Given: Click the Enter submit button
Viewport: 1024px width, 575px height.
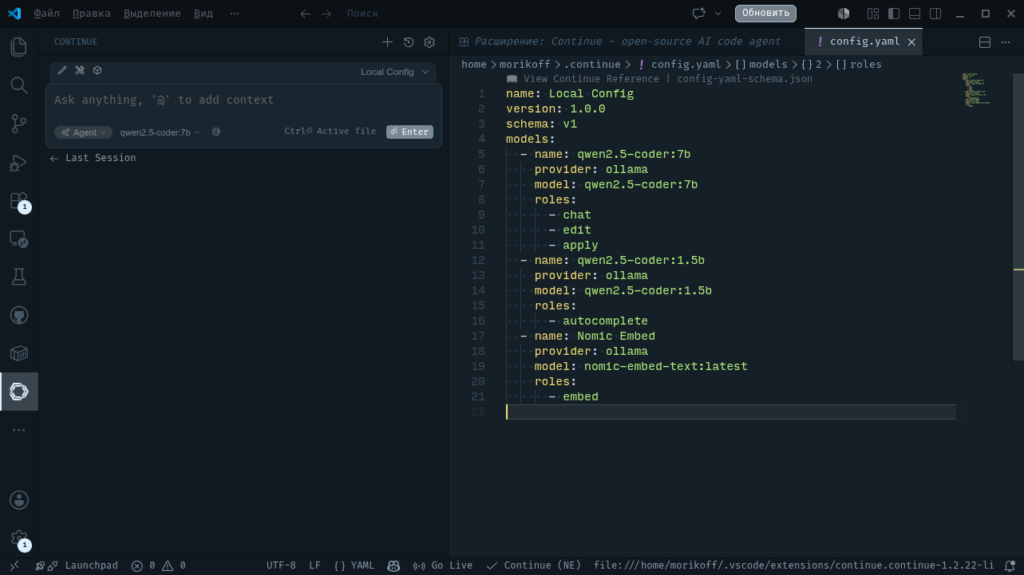Looking at the screenshot, I should pos(409,132).
